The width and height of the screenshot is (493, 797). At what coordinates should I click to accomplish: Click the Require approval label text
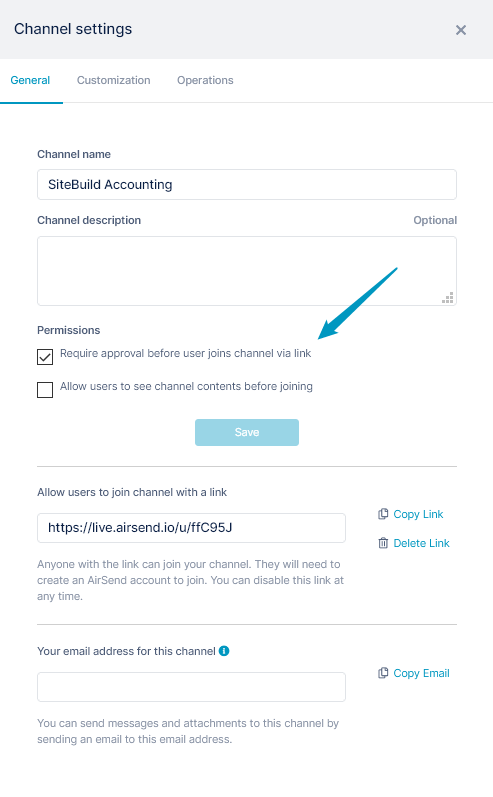(186, 353)
